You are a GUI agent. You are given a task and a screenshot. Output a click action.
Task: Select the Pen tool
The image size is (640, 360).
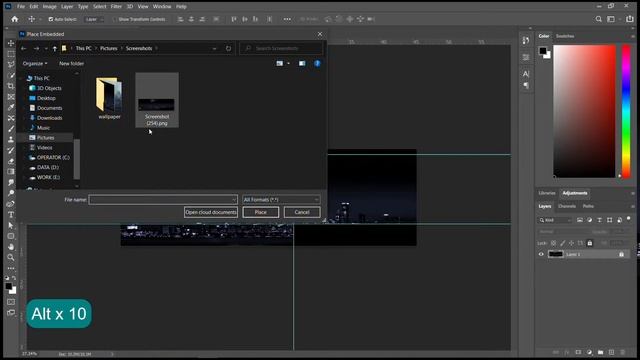pos(11,204)
